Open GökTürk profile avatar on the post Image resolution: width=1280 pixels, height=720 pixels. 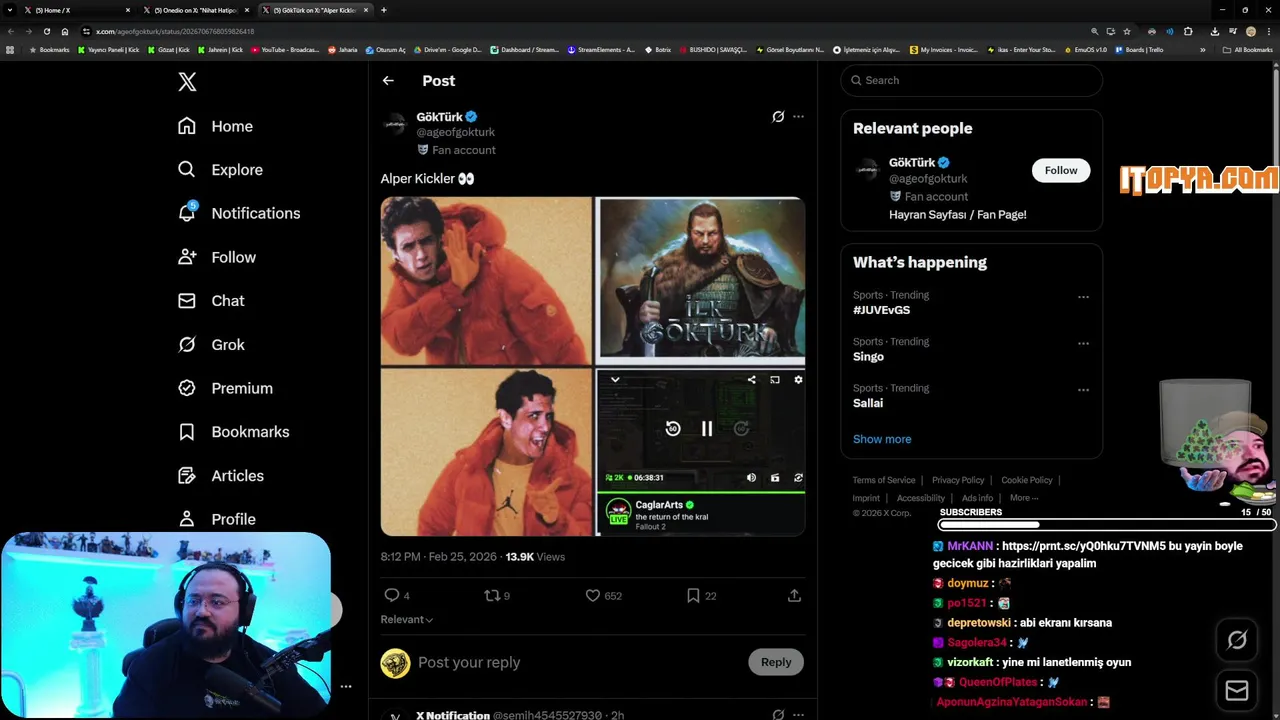[x=395, y=124]
